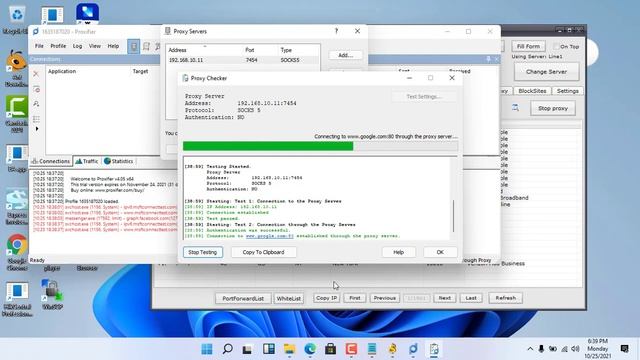Sort by Type column in Proxy Servers
Viewport: 640px width, 360px height.
point(298,50)
